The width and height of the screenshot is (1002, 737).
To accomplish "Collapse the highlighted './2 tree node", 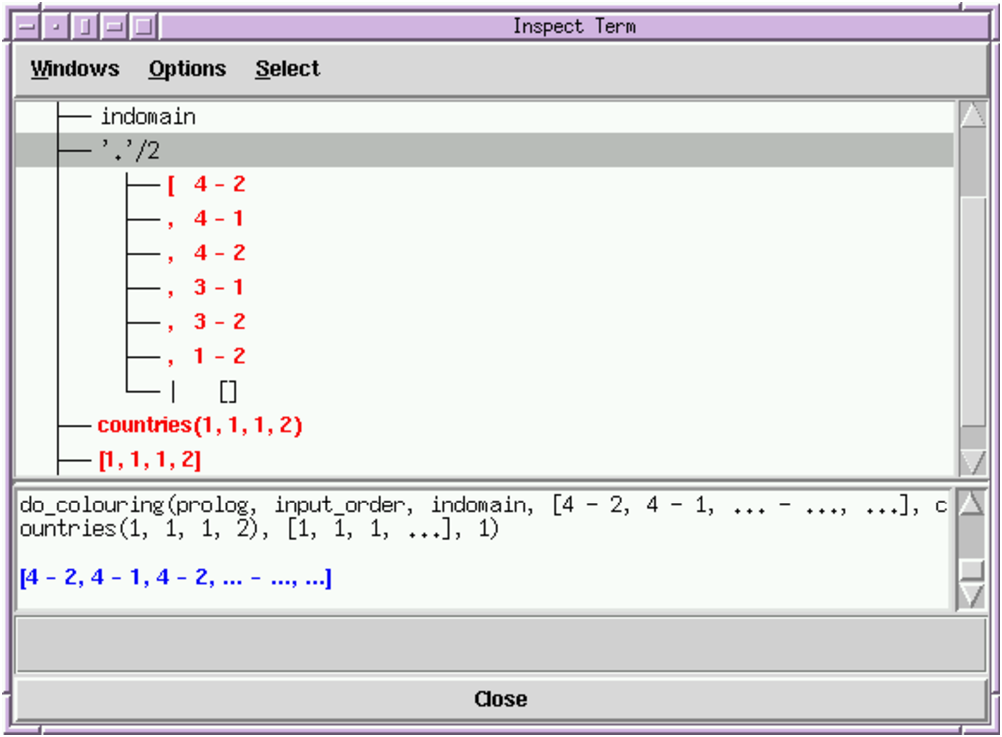I will pos(129,151).
